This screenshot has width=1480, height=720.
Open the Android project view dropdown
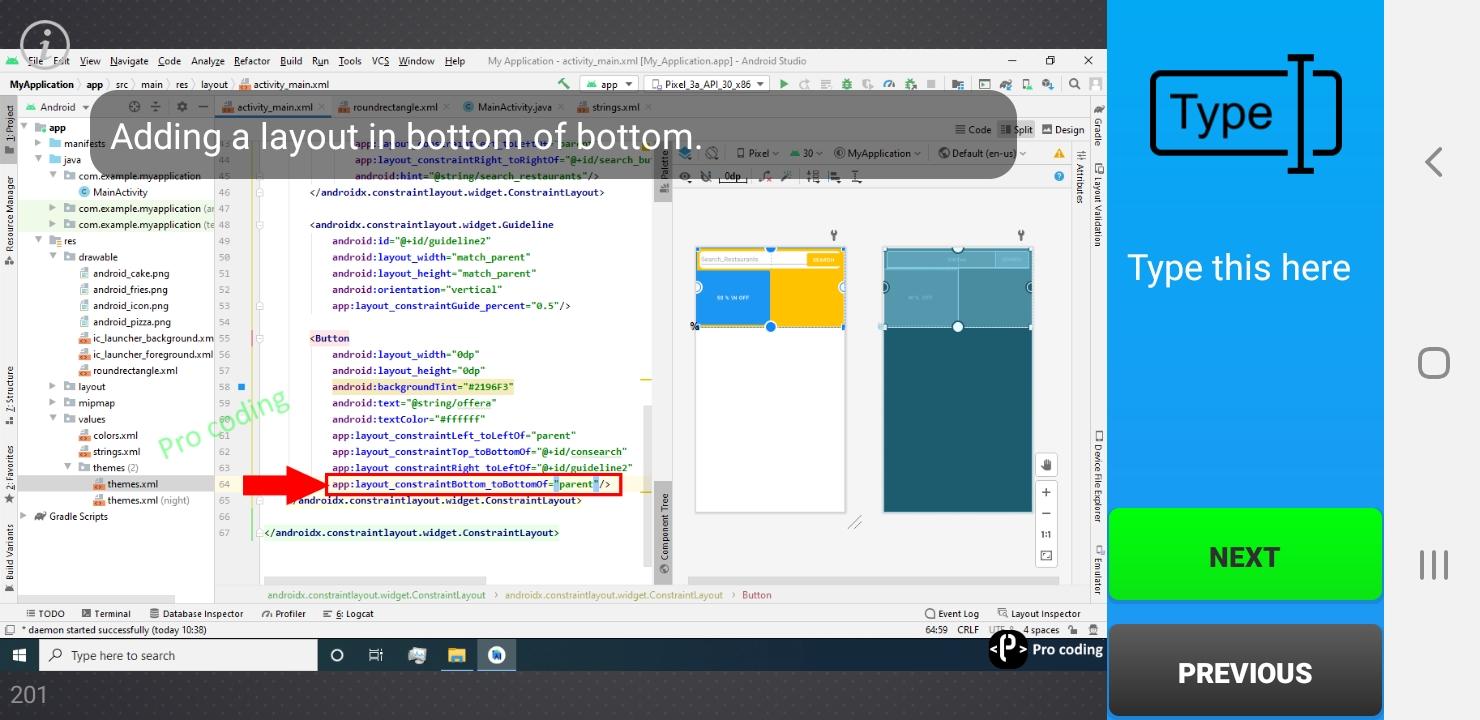tap(58, 107)
